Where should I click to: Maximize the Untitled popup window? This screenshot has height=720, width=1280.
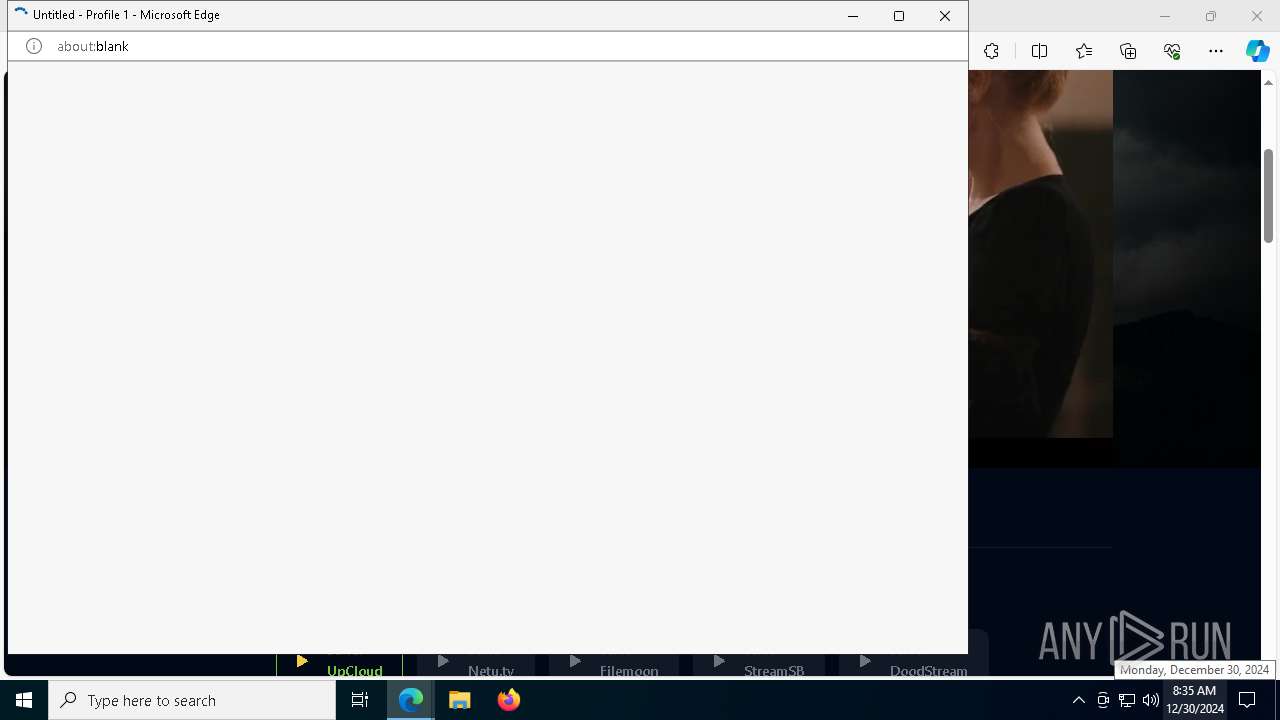[899, 16]
